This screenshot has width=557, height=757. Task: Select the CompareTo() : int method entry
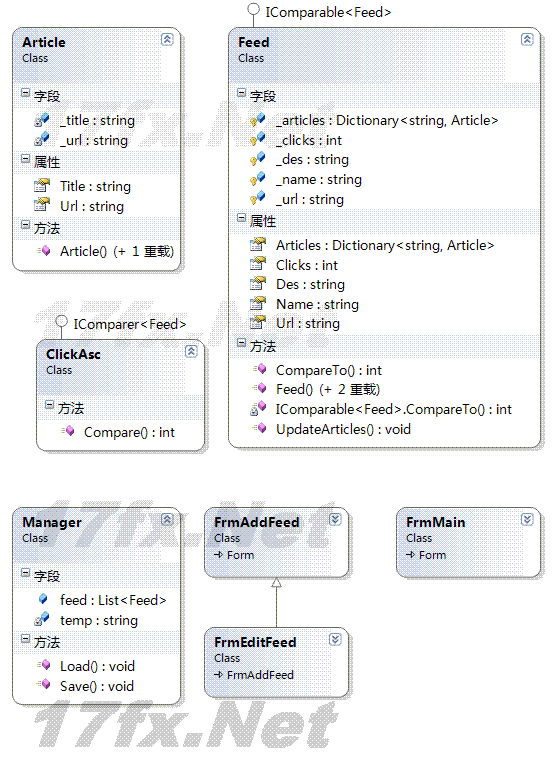tap(329, 370)
